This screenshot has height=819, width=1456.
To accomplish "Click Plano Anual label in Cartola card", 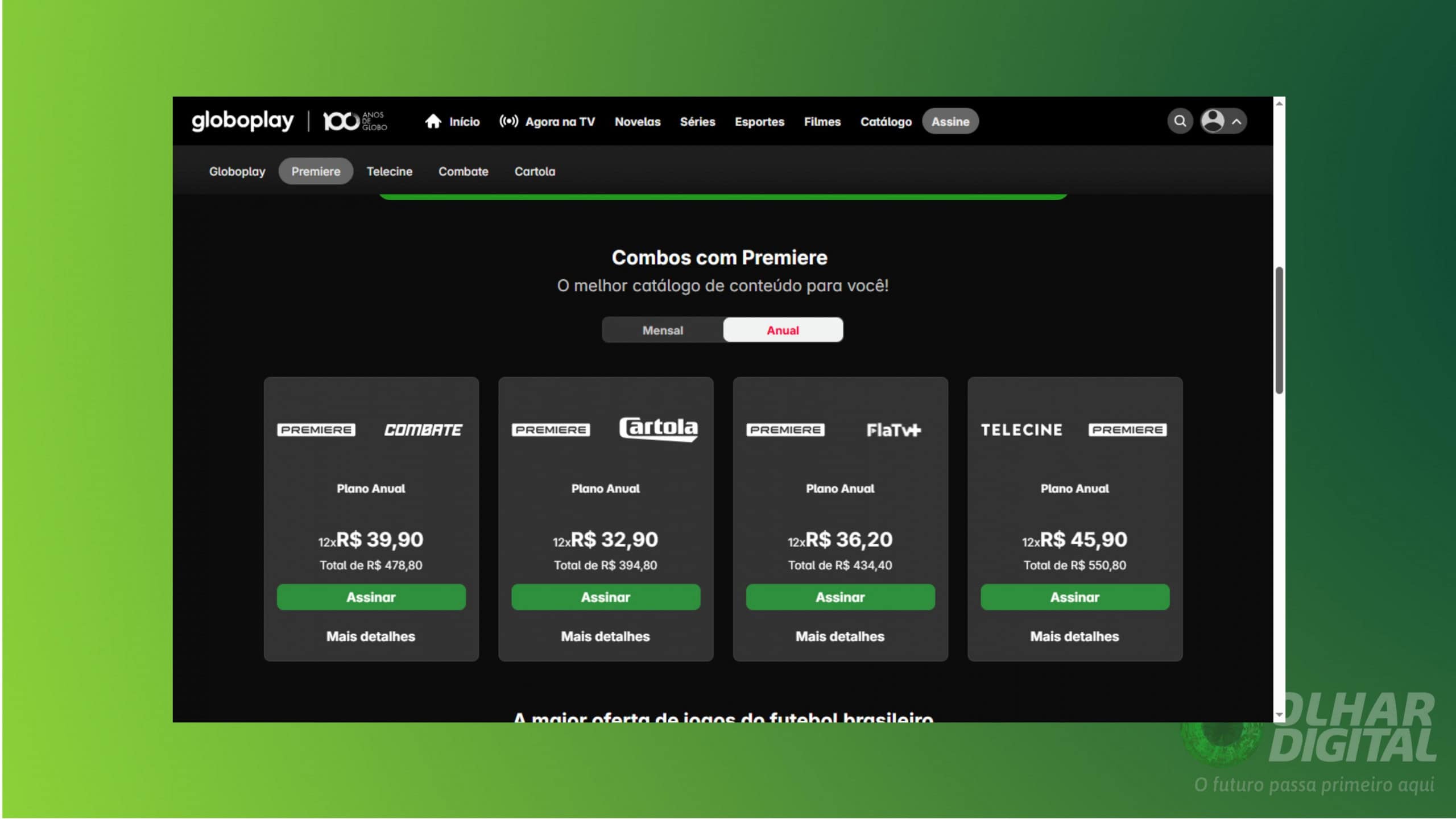I will pos(606,489).
